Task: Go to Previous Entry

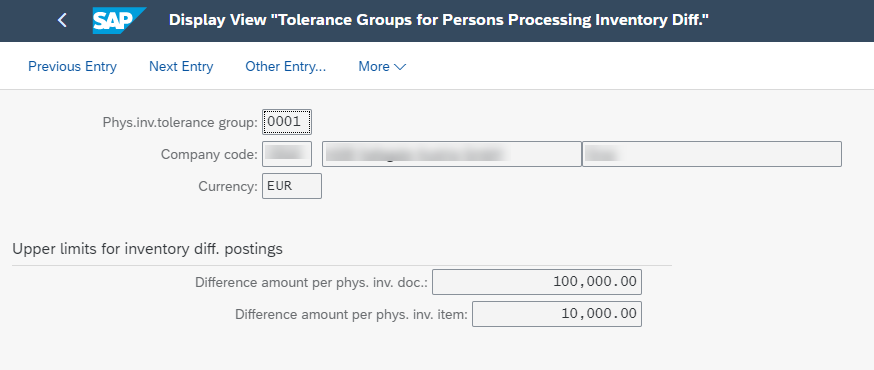Action: tap(72, 66)
